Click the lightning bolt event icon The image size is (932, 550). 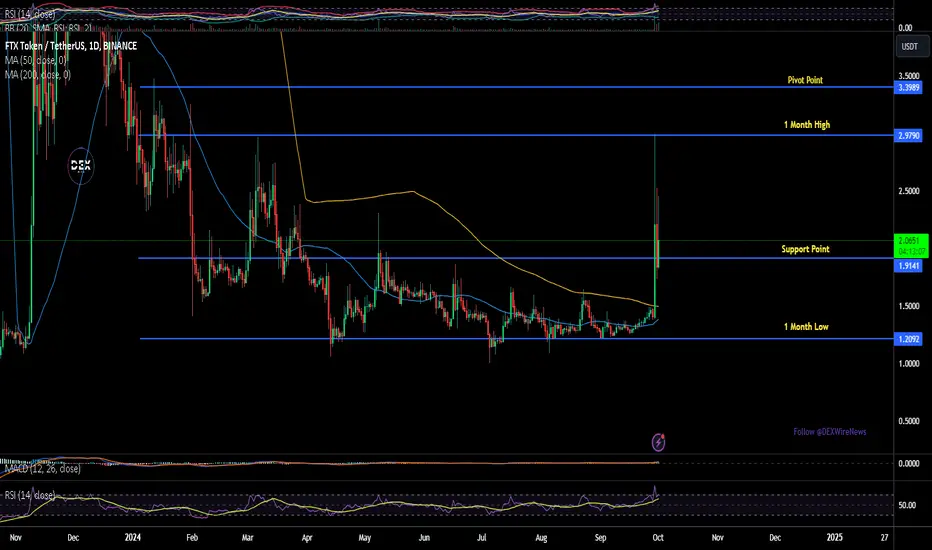click(x=658, y=442)
